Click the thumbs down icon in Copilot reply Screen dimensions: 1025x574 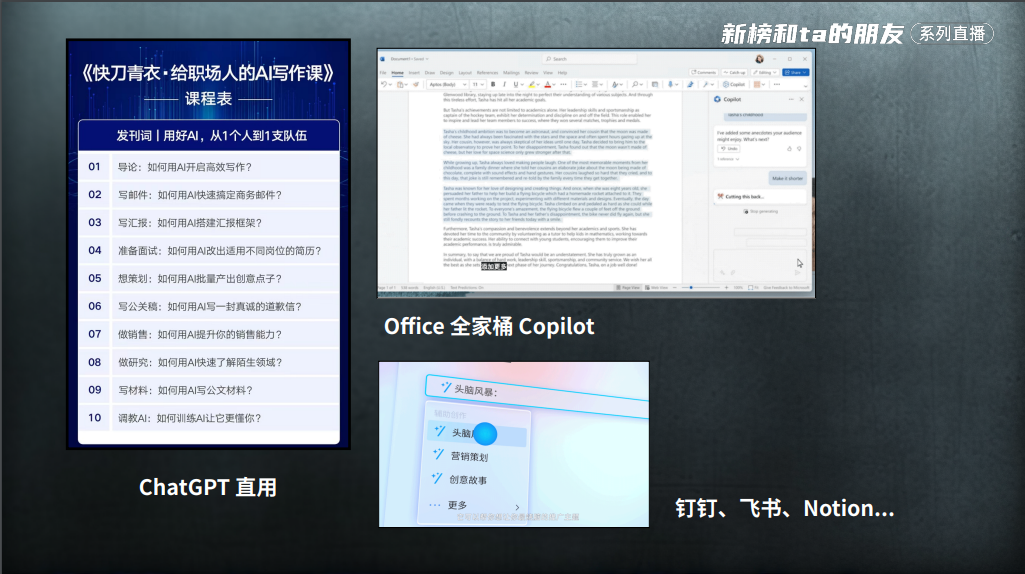coord(799,148)
